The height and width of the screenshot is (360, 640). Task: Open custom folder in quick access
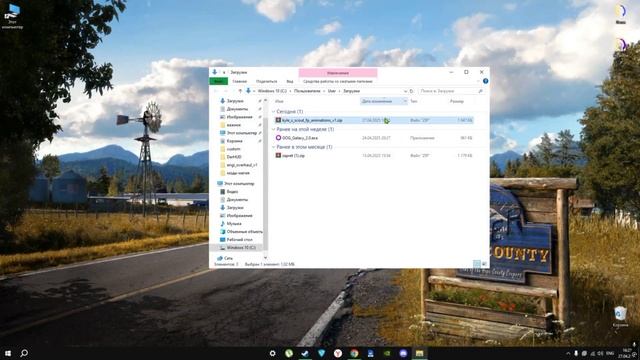(233, 149)
